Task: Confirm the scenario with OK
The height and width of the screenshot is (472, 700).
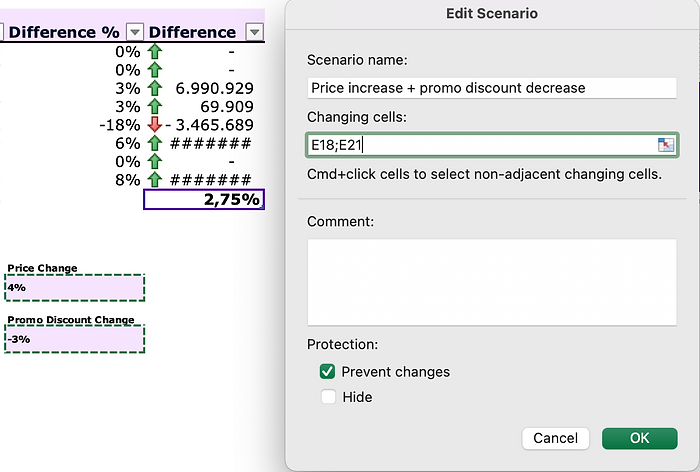Action: click(639, 438)
